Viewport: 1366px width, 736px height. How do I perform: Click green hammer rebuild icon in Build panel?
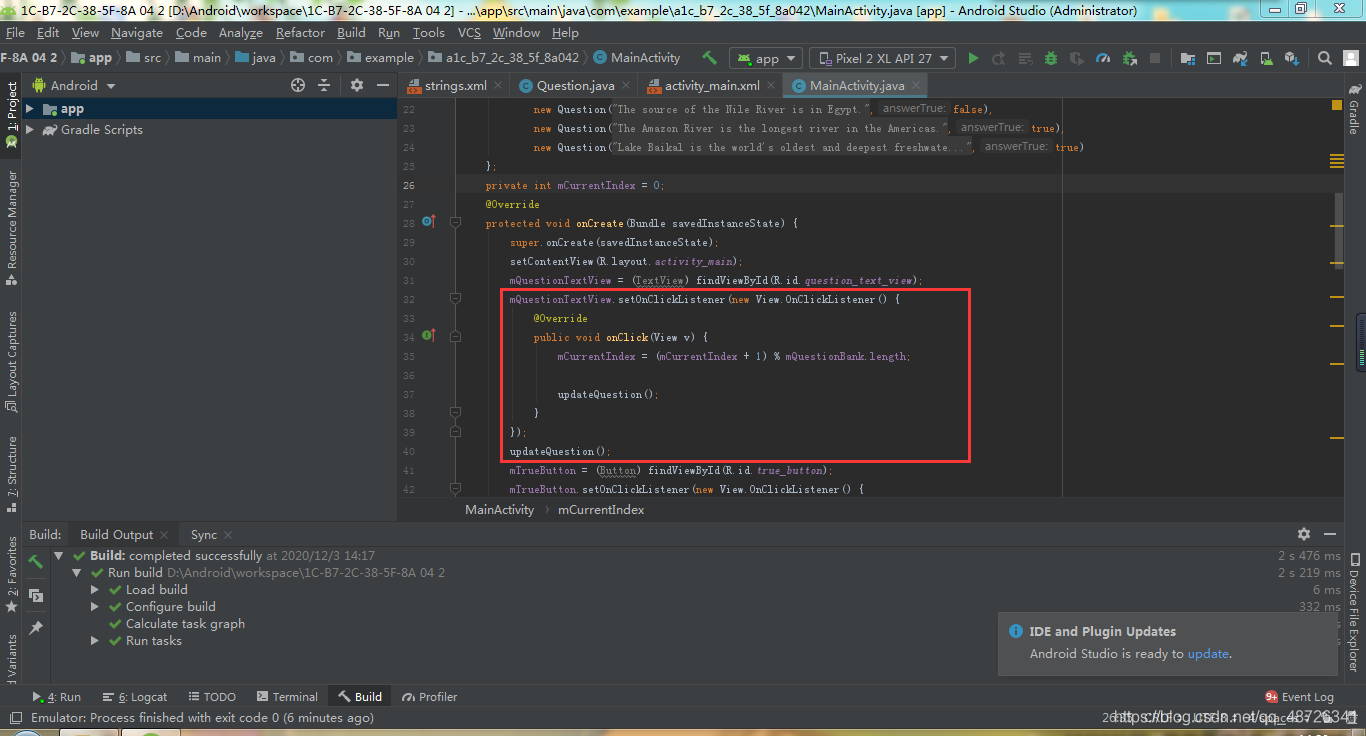click(x=36, y=562)
